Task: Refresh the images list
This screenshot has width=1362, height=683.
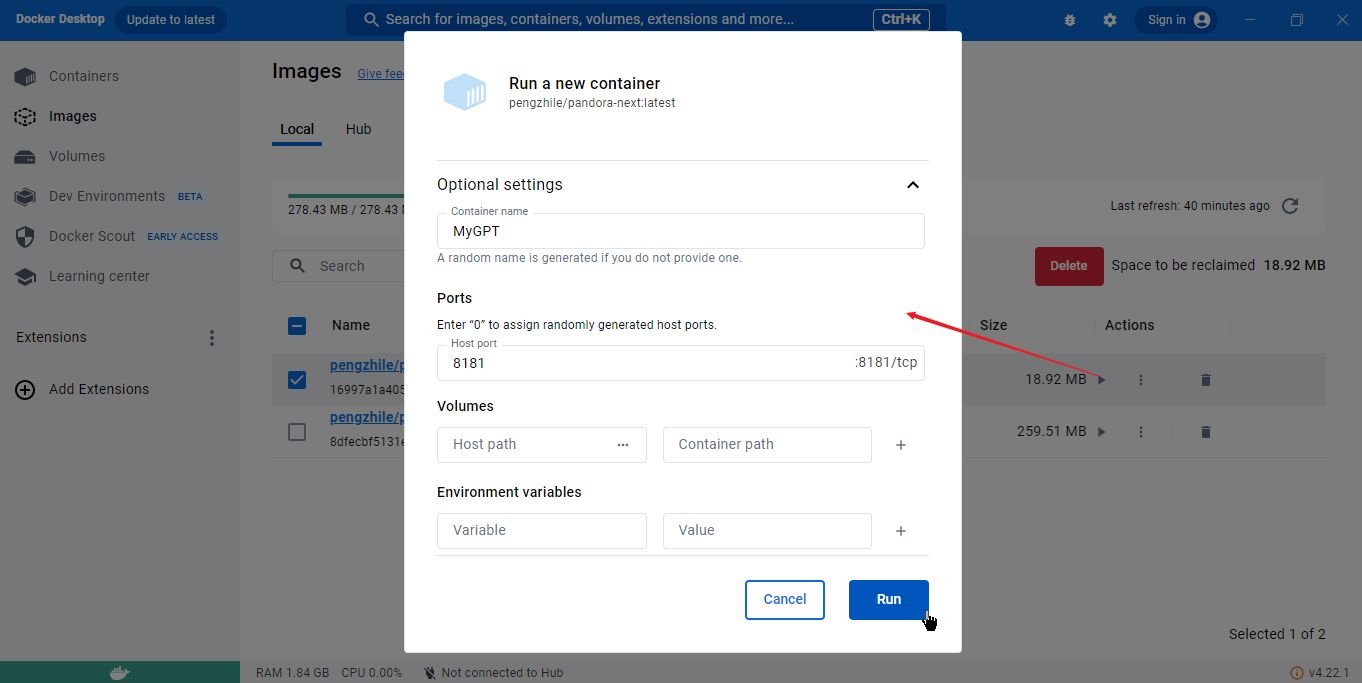Action: (x=1290, y=206)
